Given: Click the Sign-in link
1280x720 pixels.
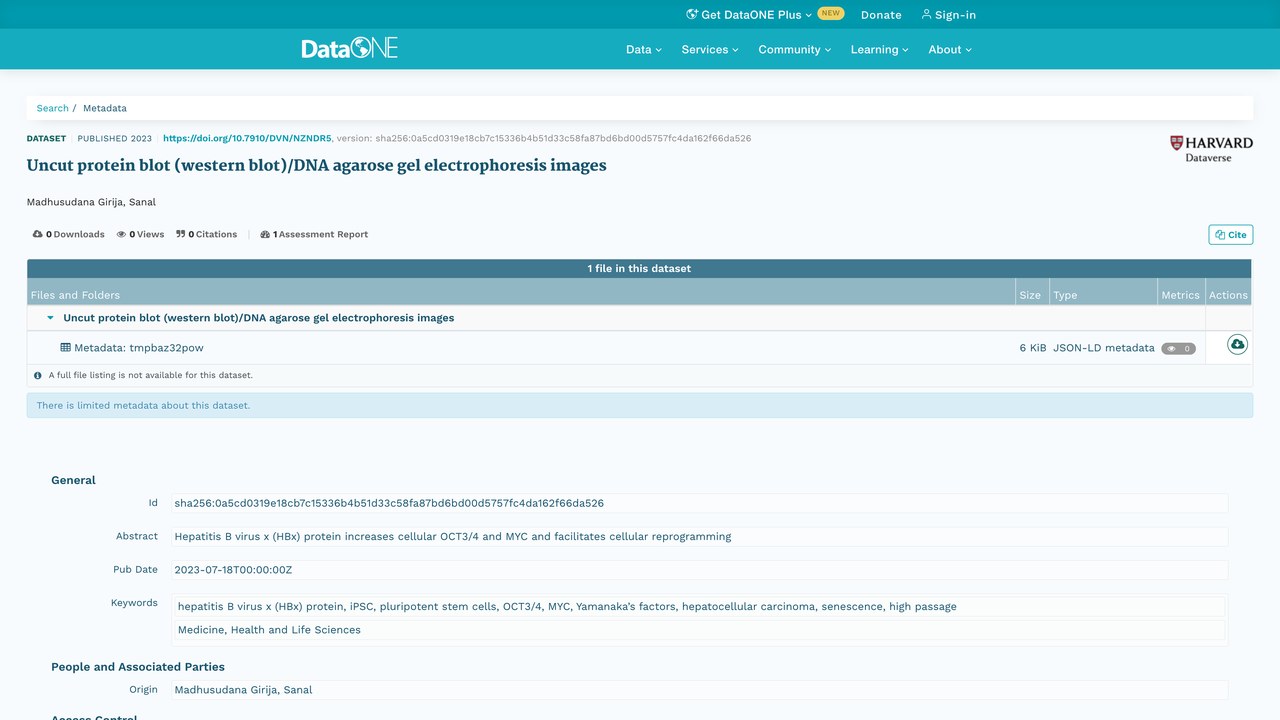Looking at the screenshot, I should tap(948, 15).
